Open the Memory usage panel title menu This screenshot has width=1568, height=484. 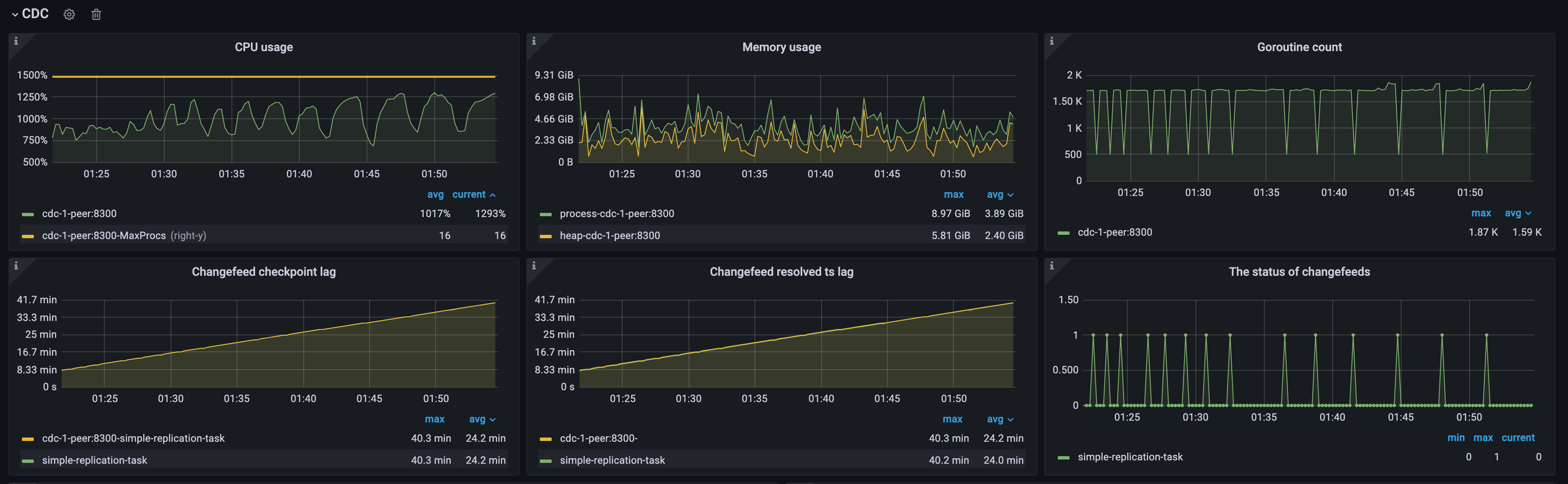point(781,47)
